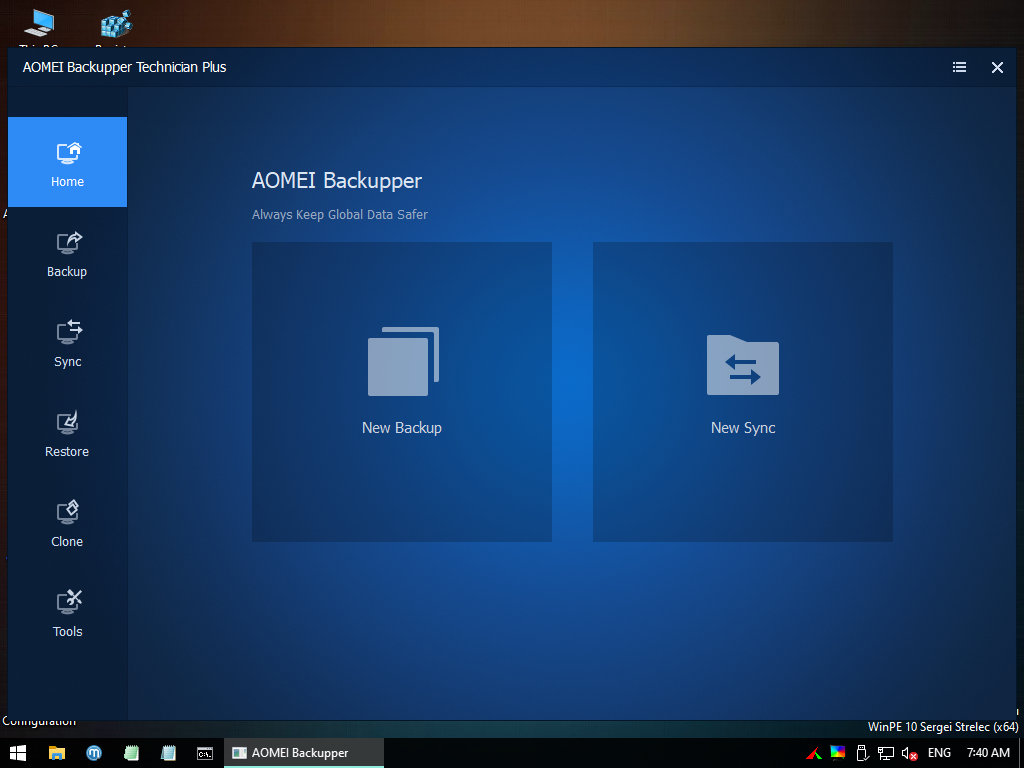The width and height of the screenshot is (1024, 768).
Task: Click the USB safely remove tray icon
Action: [862, 753]
